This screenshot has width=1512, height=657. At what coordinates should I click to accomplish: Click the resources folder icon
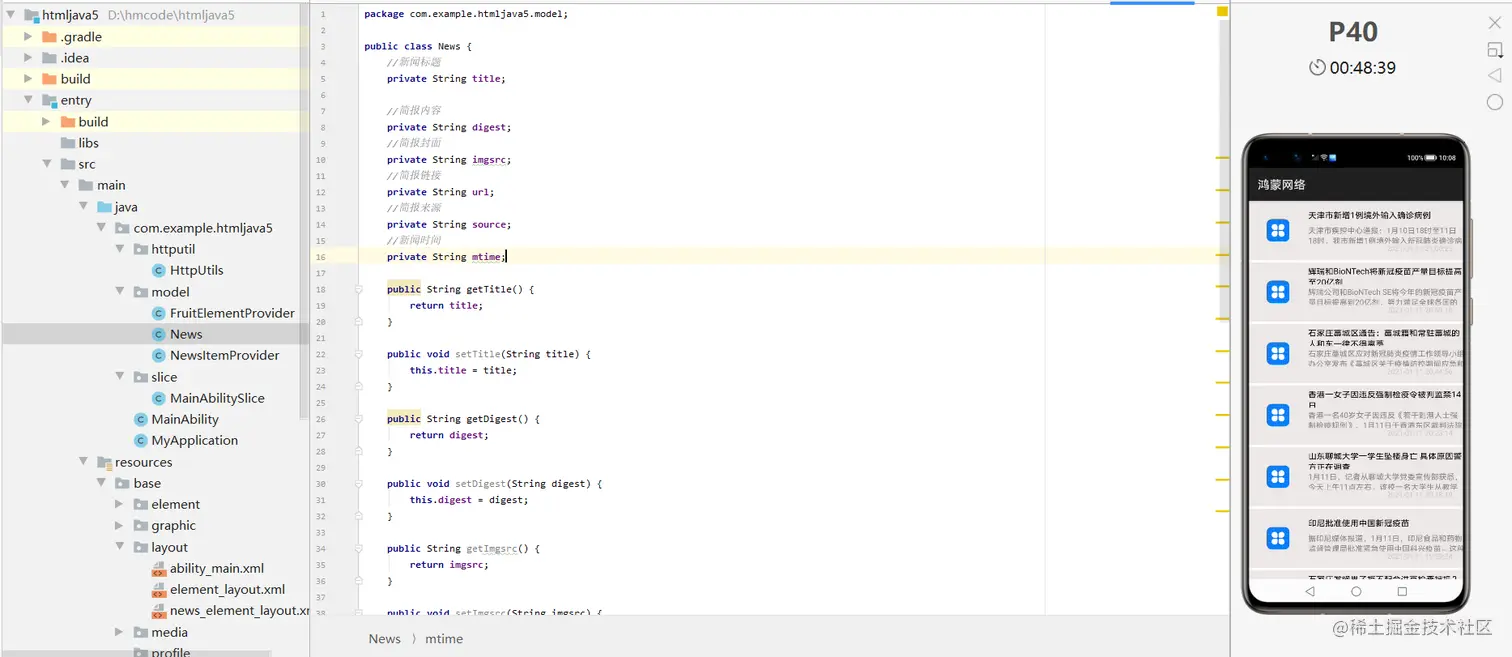(x=104, y=462)
